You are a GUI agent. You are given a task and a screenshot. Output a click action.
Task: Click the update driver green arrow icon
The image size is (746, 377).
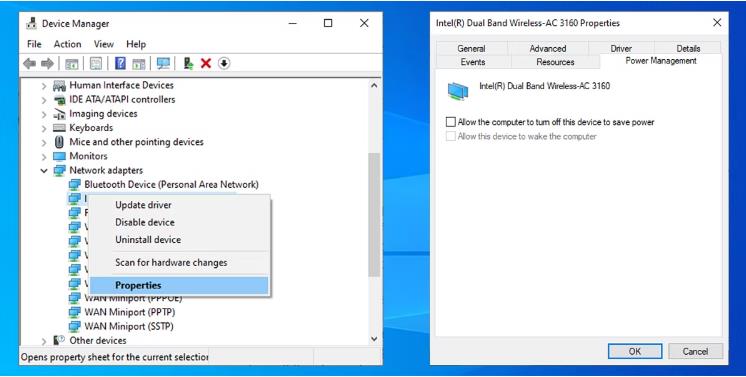point(188,63)
